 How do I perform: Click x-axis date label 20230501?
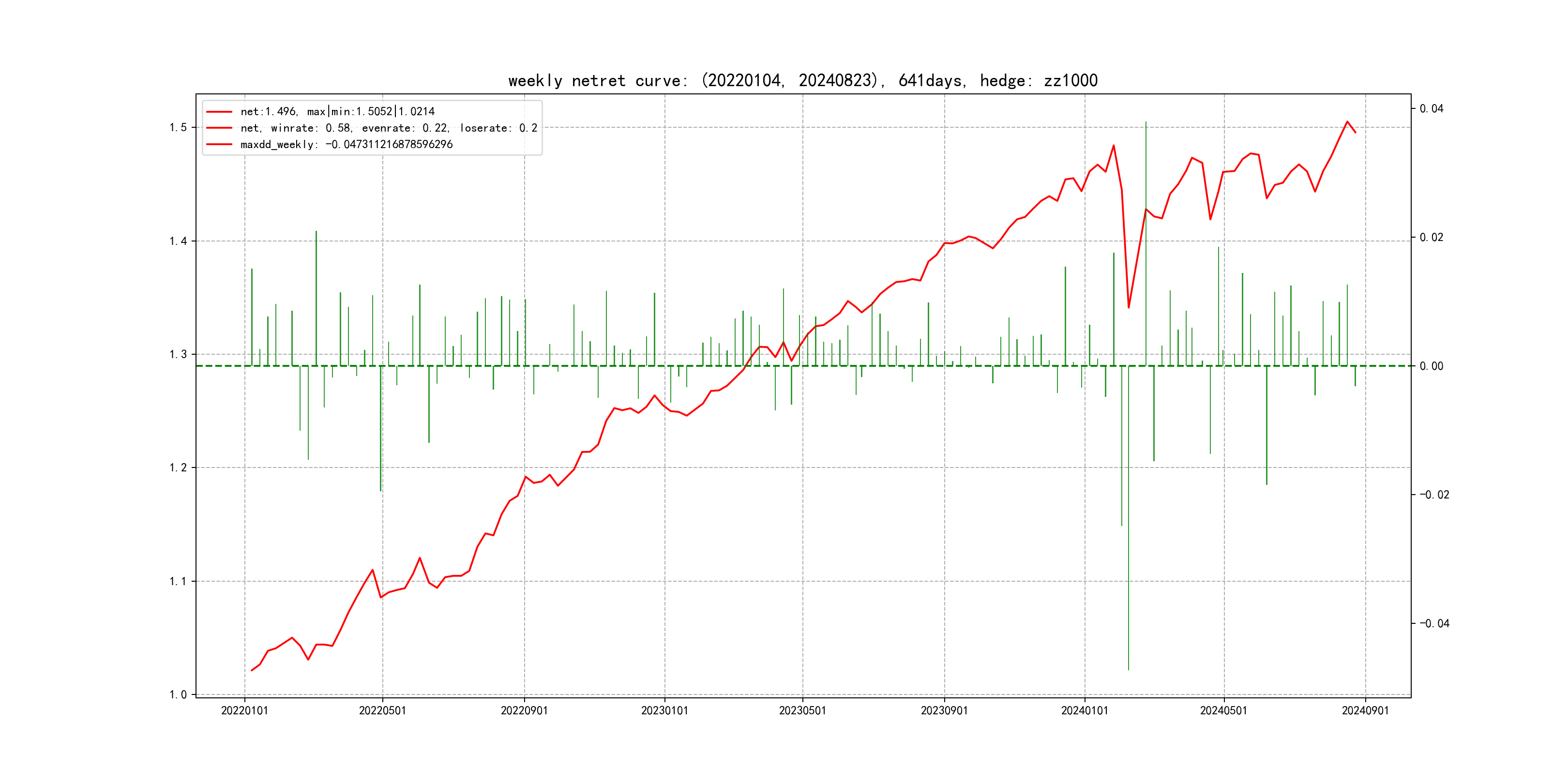802,710
